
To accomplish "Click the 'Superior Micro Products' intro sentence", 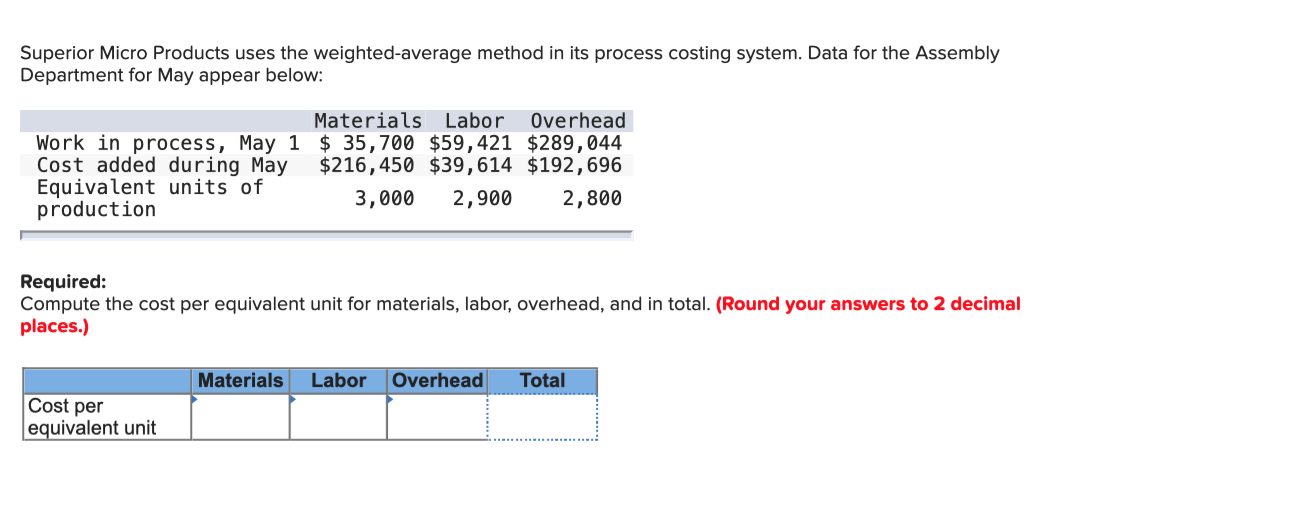I will click(x=509, y=64).
